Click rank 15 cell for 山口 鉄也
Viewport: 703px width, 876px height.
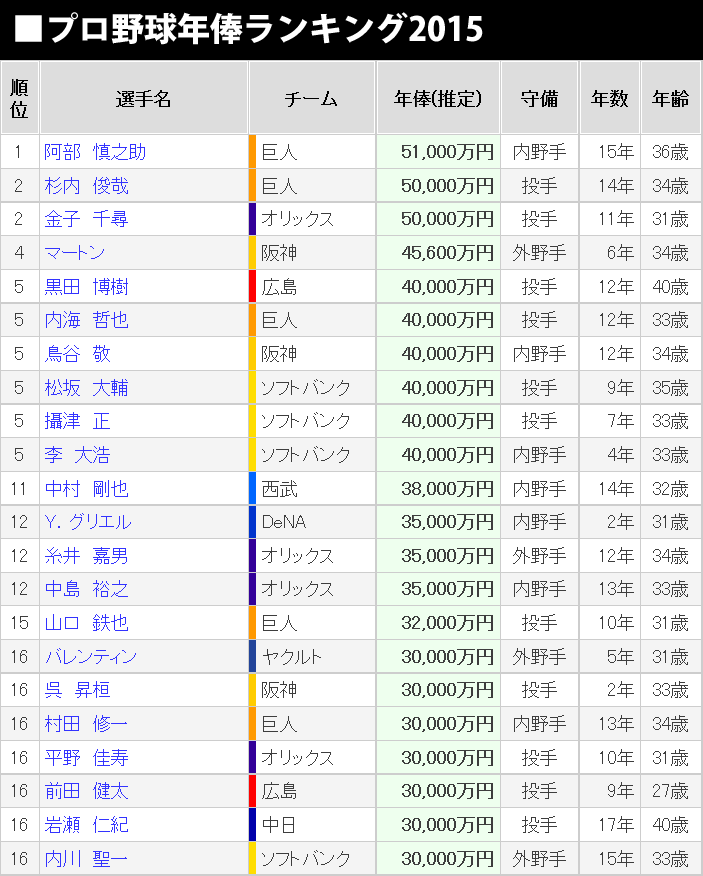(x=20, y=623)
